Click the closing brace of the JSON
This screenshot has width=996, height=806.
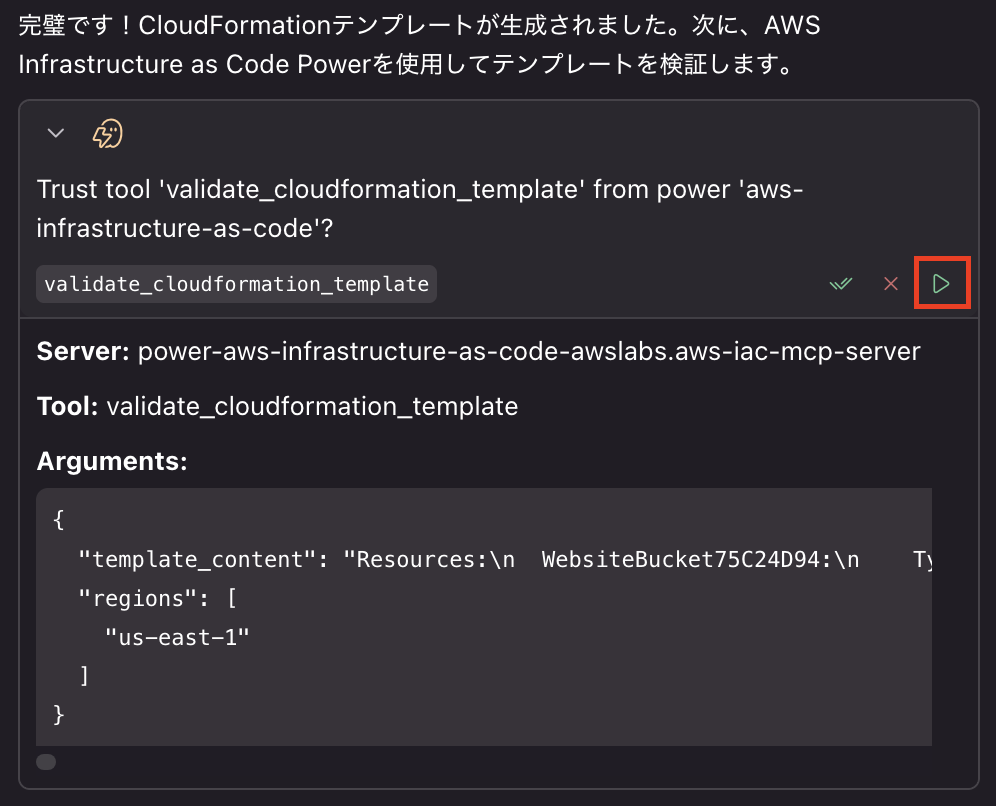pos(58,714)
